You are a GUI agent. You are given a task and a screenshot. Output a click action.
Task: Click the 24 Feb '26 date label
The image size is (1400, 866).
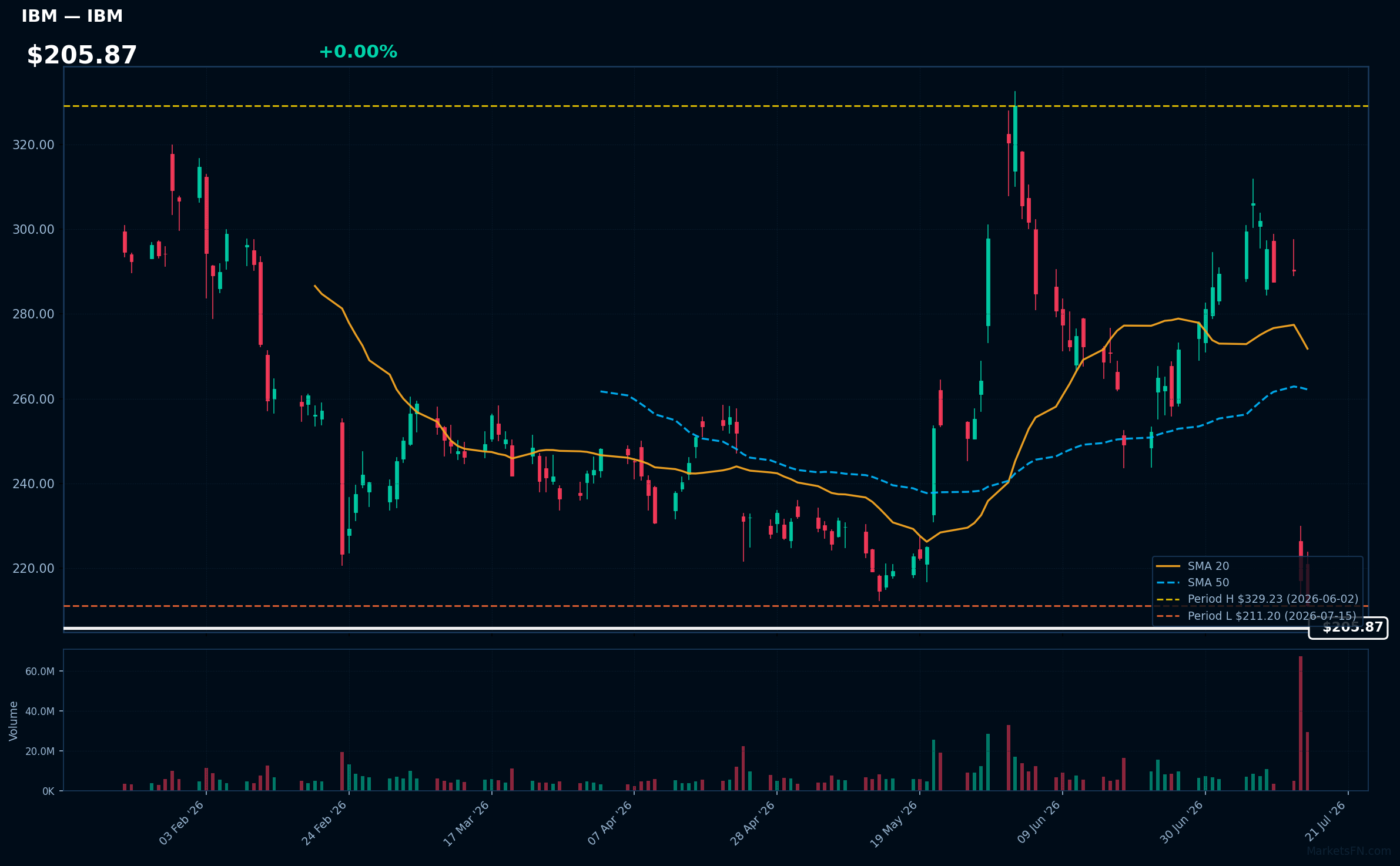pos(324,823)
